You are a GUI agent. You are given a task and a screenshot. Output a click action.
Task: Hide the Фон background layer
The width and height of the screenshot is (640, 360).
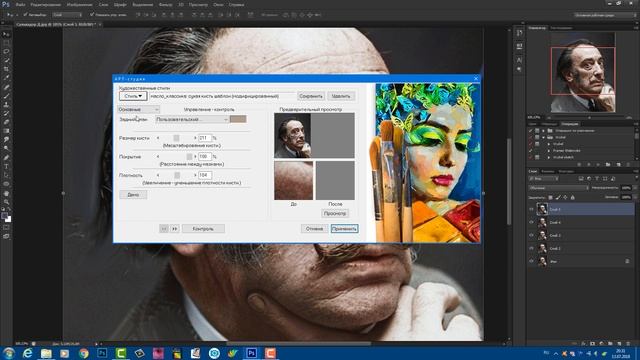tap(531, 261)
